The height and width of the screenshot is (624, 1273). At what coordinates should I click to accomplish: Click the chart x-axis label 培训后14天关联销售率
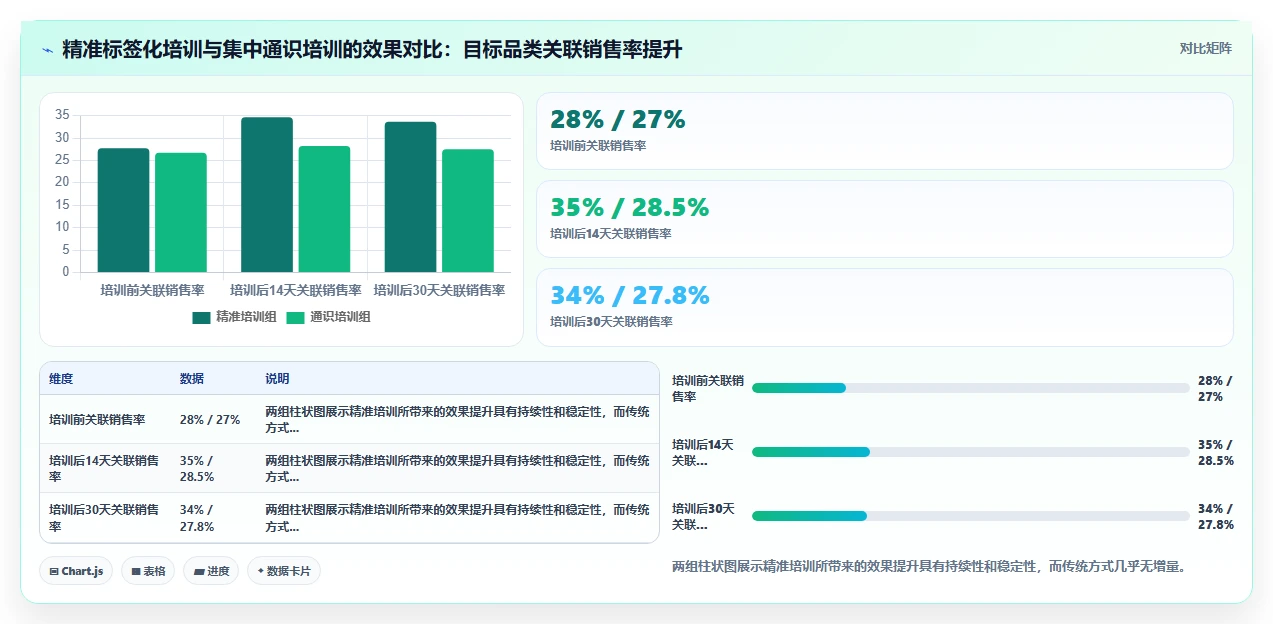(x=296, y=290)
